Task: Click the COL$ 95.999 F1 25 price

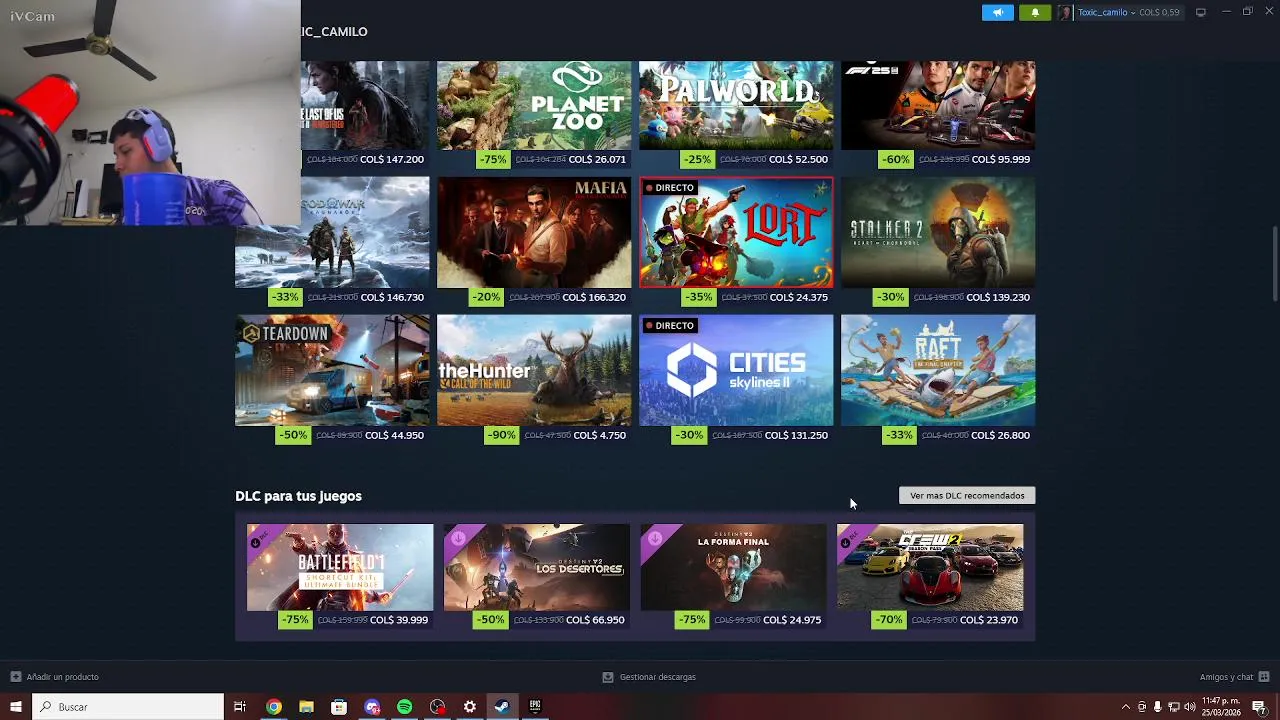Action: tap(1000, 159)
